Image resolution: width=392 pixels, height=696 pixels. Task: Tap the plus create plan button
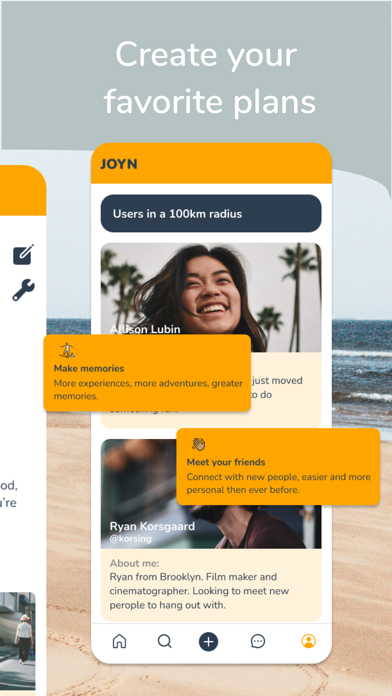coord(208,641)
